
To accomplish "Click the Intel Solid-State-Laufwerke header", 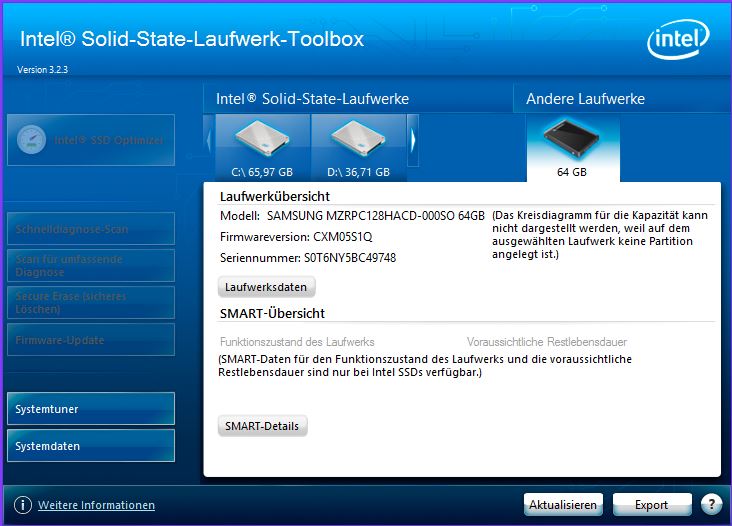I will (x=312, y=98).
